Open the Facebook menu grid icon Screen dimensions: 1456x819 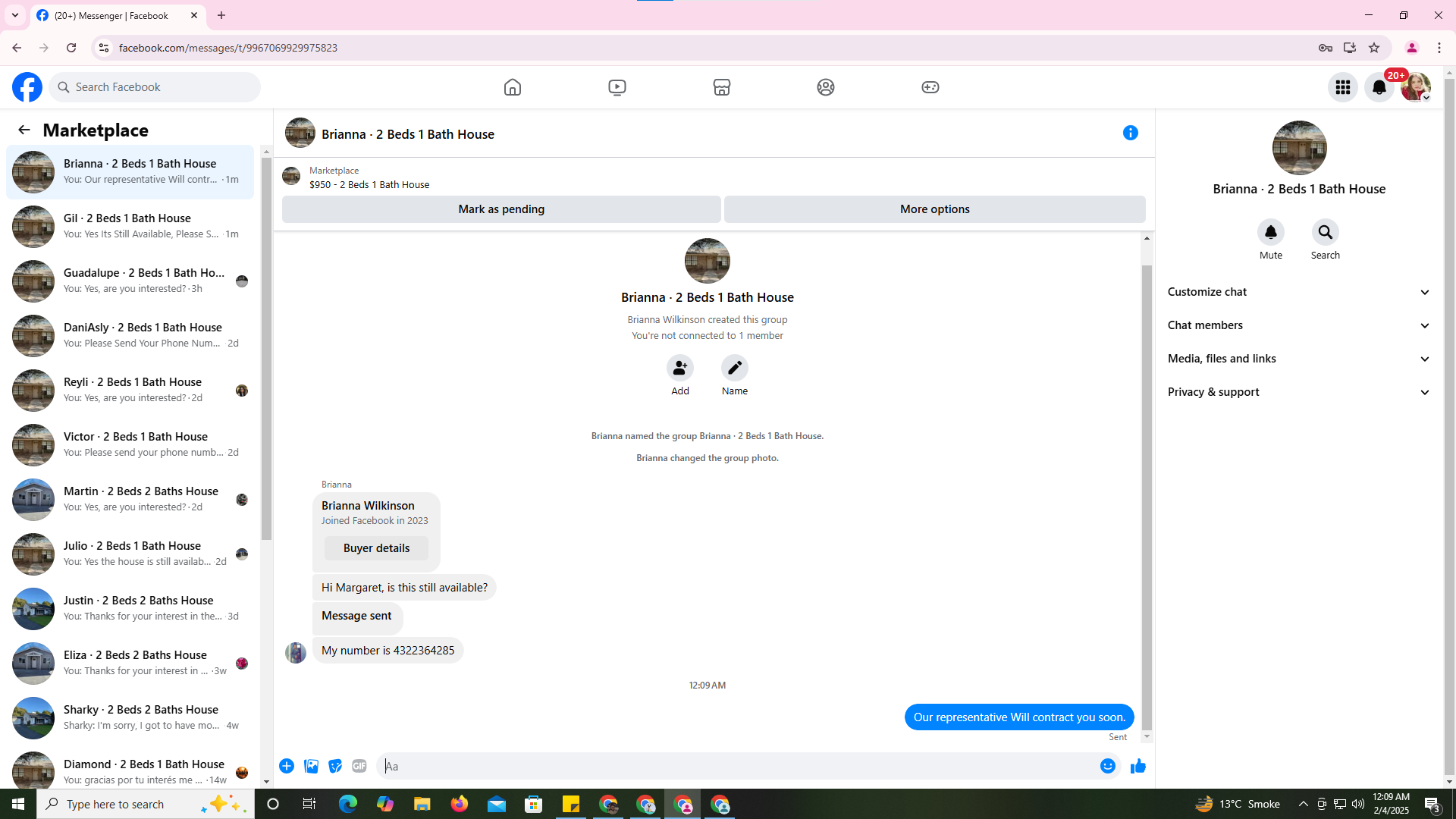point(1343,87)
